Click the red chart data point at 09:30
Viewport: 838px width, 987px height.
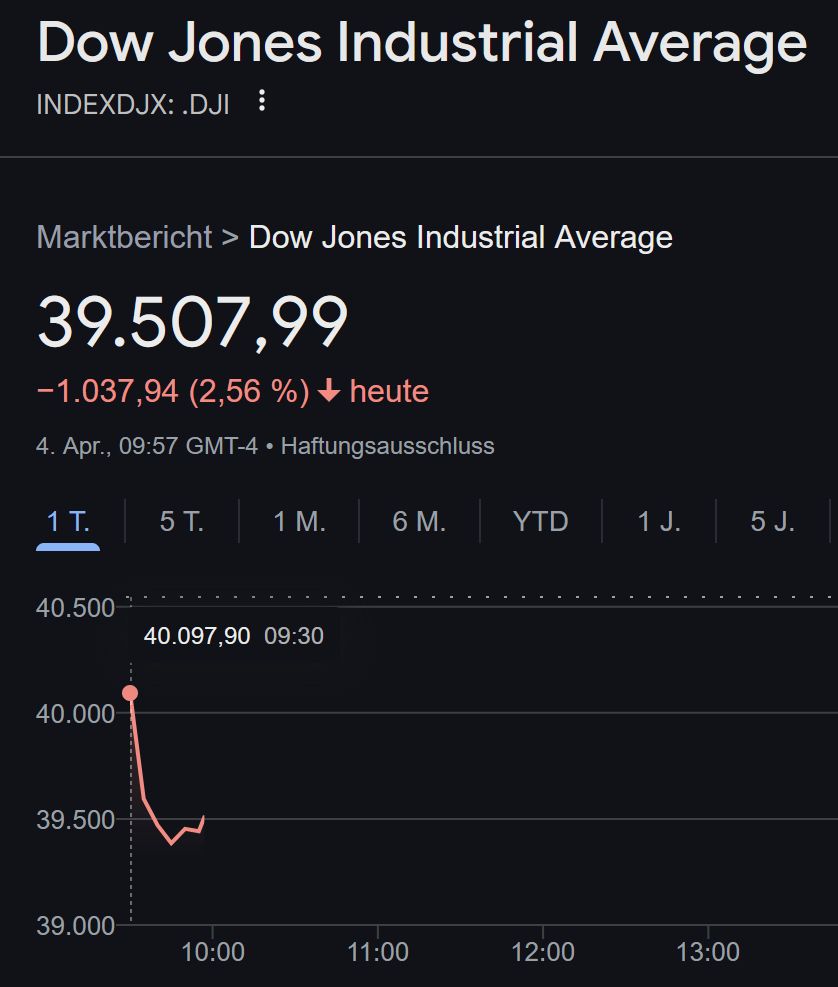tap(130, 693)
